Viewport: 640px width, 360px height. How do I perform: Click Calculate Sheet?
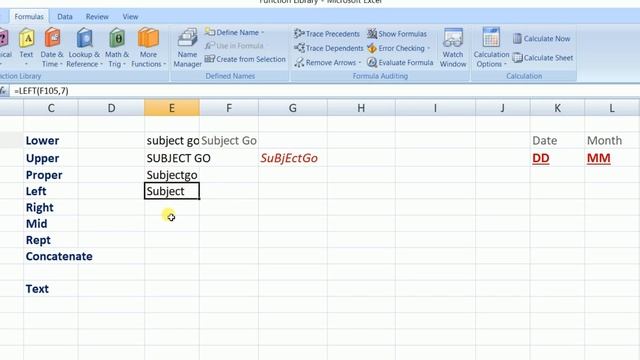coord(543,58)
